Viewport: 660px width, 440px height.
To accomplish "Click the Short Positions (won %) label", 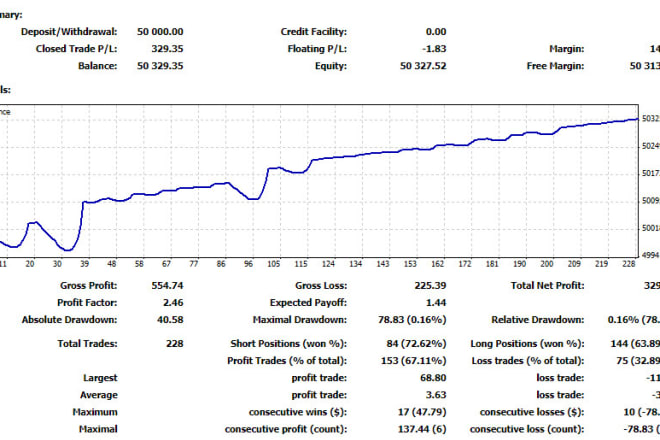I will click(289, 344).
